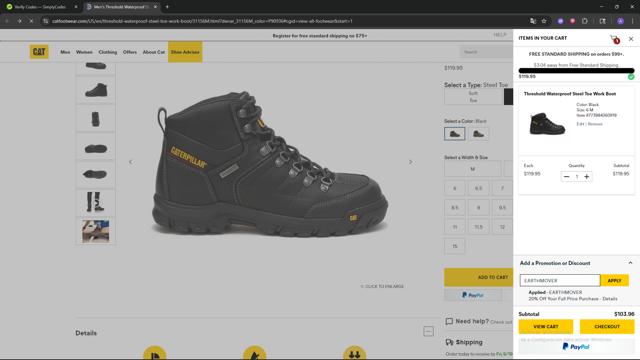The width and height of the screenshot is (640, 360).
Task: Select the back-view boot thumbnail
Action: 96,119
